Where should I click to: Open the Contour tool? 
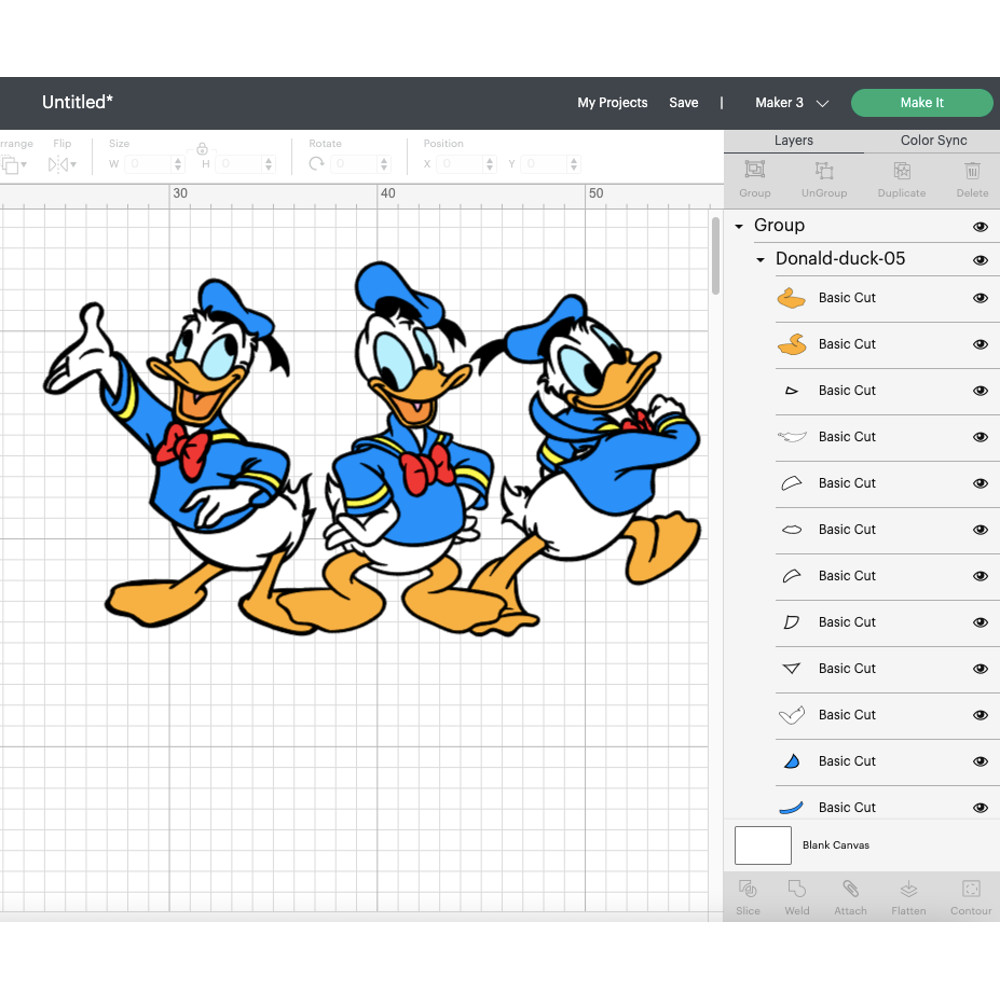969,895
